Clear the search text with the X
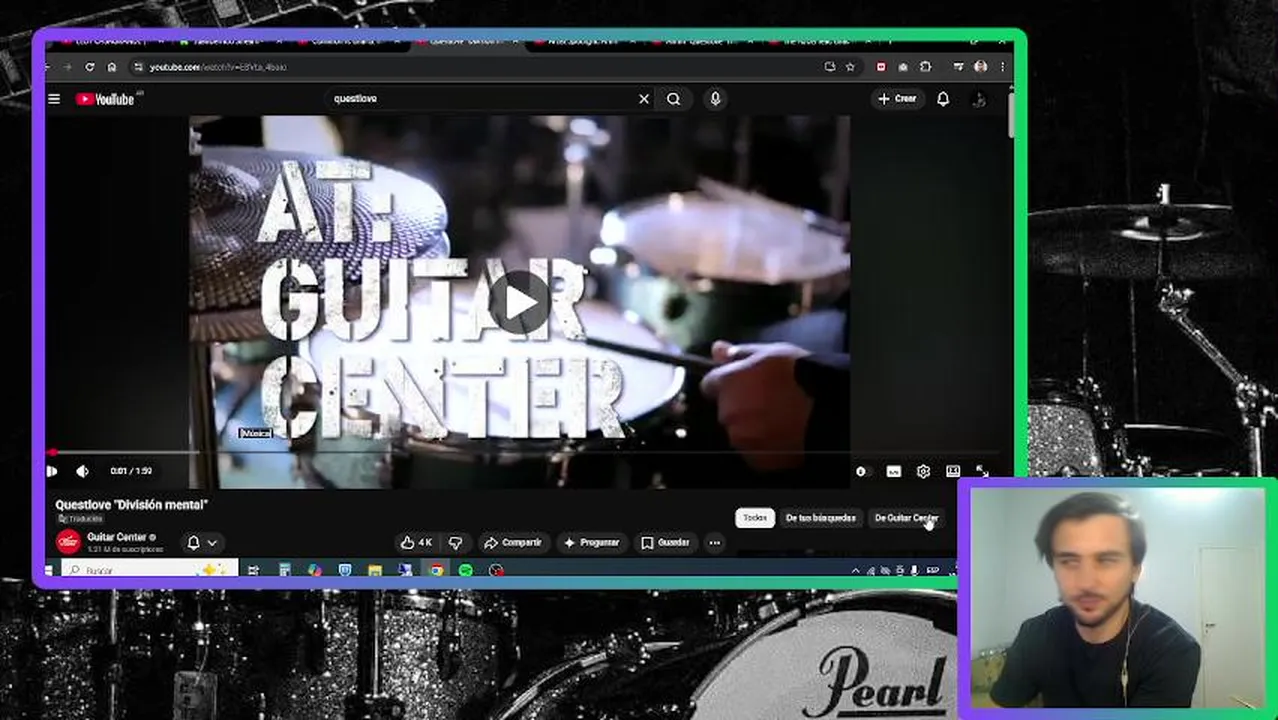Screen dimensions: 1278x720 644,99
